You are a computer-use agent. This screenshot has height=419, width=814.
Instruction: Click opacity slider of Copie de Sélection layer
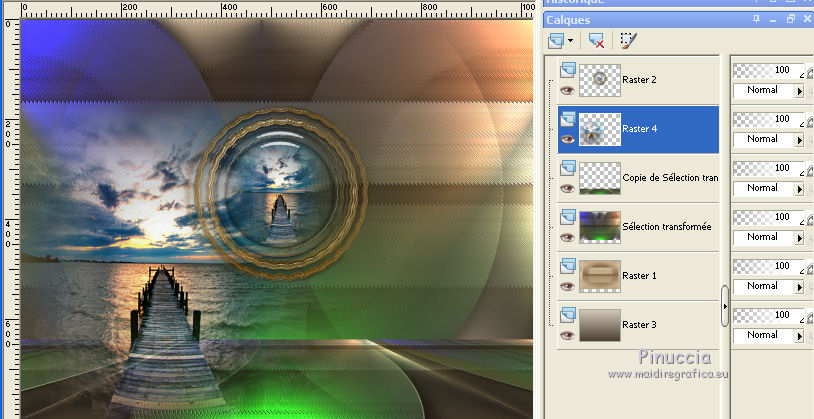[768, 168]
